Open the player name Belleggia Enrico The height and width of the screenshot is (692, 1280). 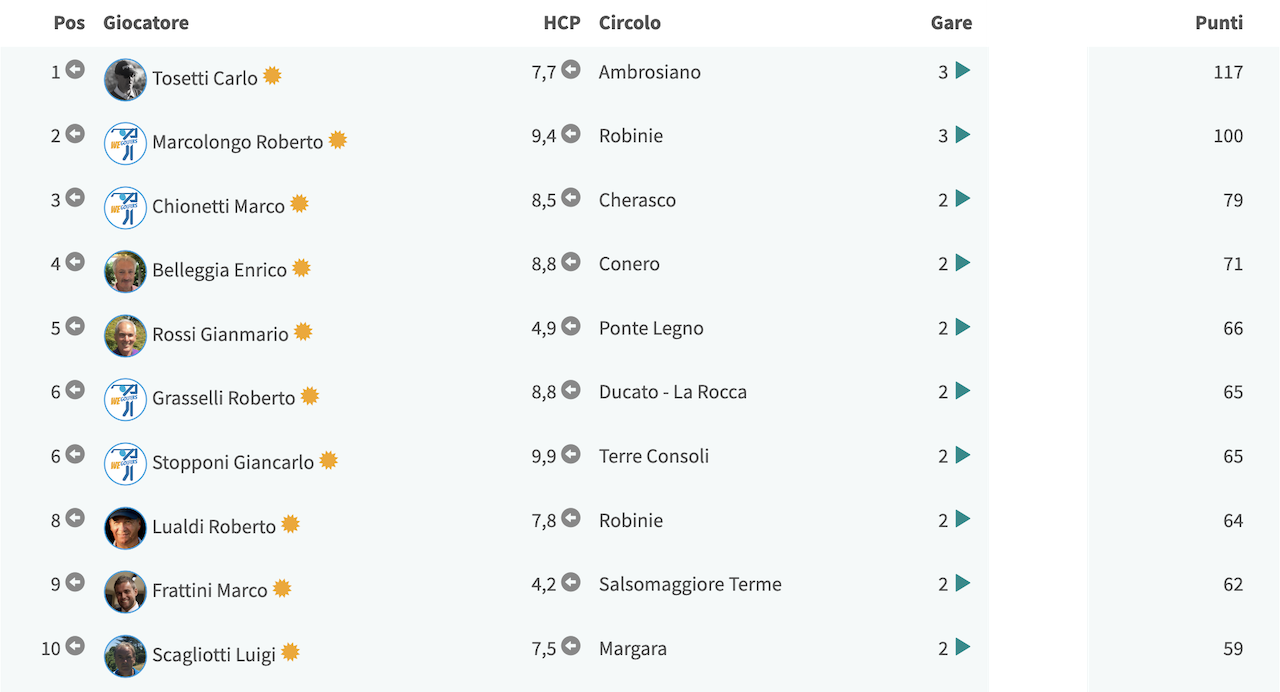[219, 270]
